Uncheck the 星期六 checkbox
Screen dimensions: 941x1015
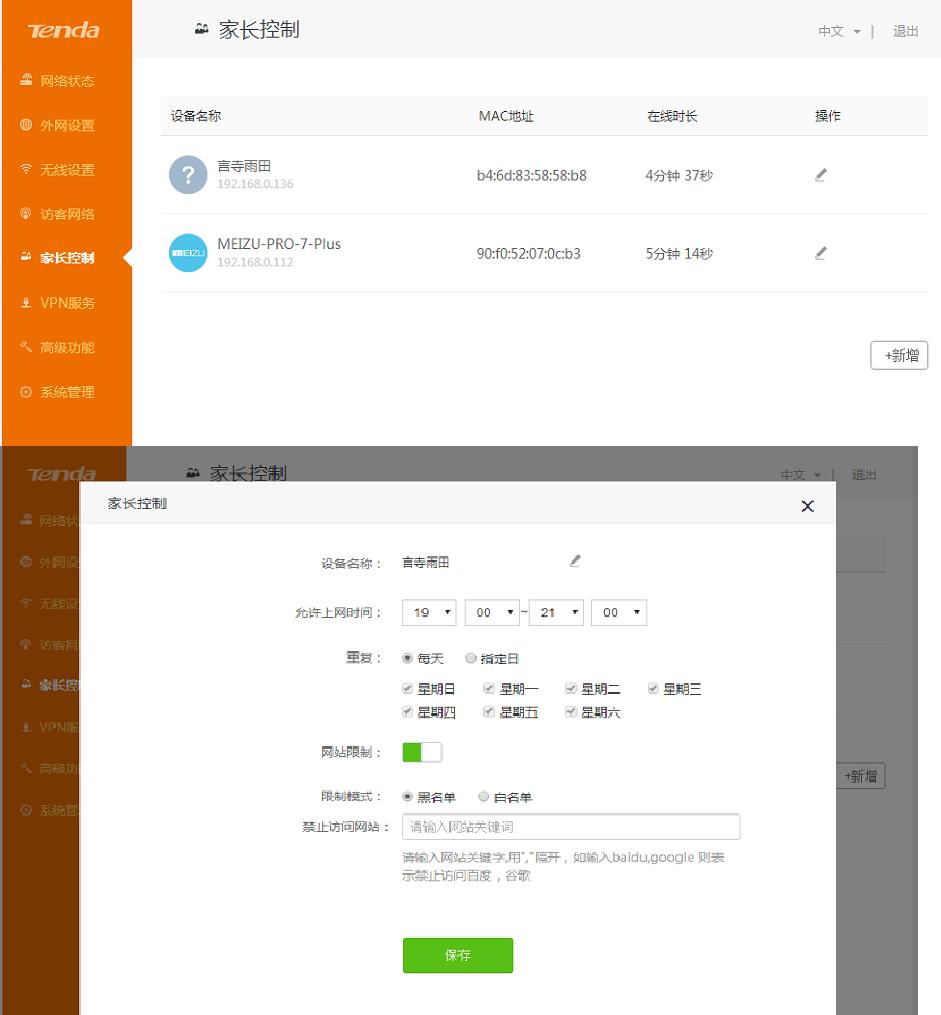[x=571, y=711]
